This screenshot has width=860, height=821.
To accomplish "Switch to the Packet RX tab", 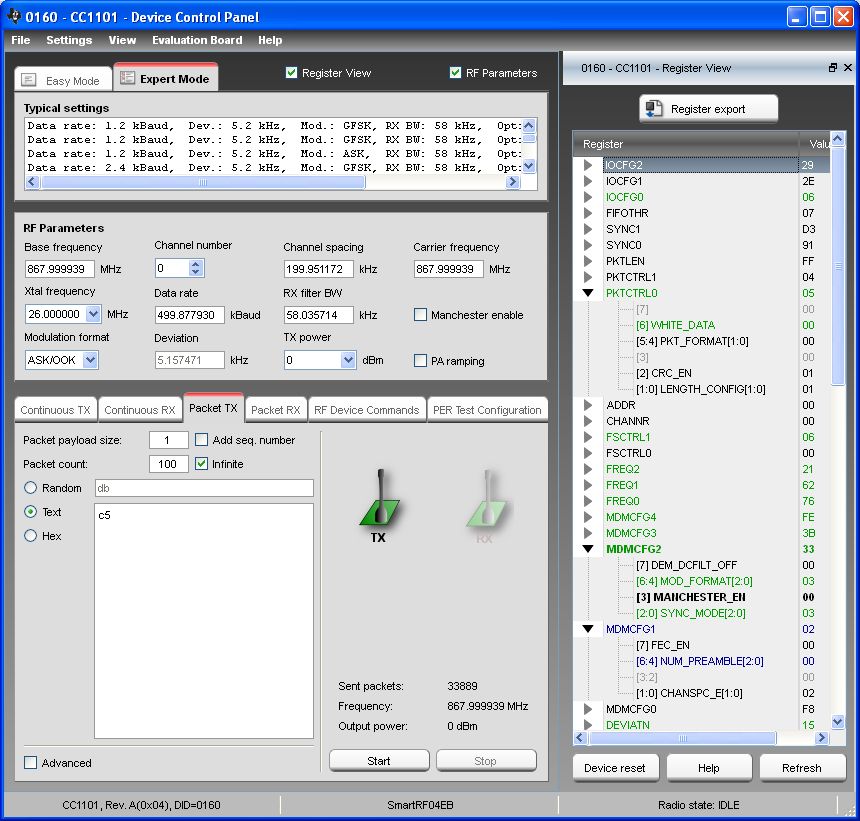I will [x=276, y=410].
